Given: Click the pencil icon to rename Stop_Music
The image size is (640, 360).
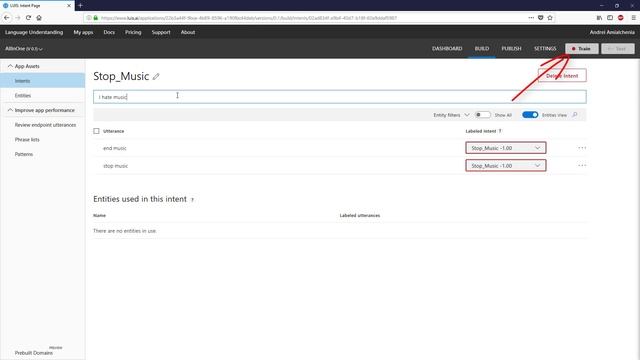Looking at the screenshot, I should [x=156, y=76].
